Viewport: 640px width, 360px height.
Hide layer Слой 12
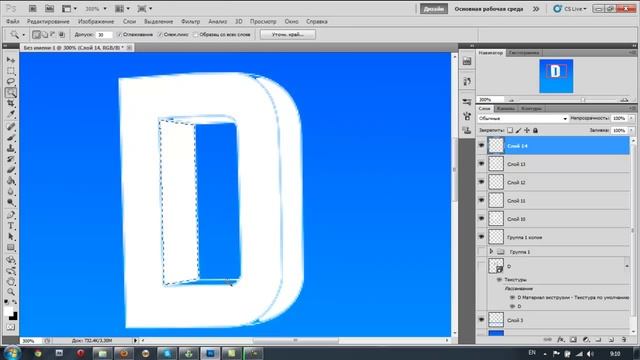tap(481, 182)
